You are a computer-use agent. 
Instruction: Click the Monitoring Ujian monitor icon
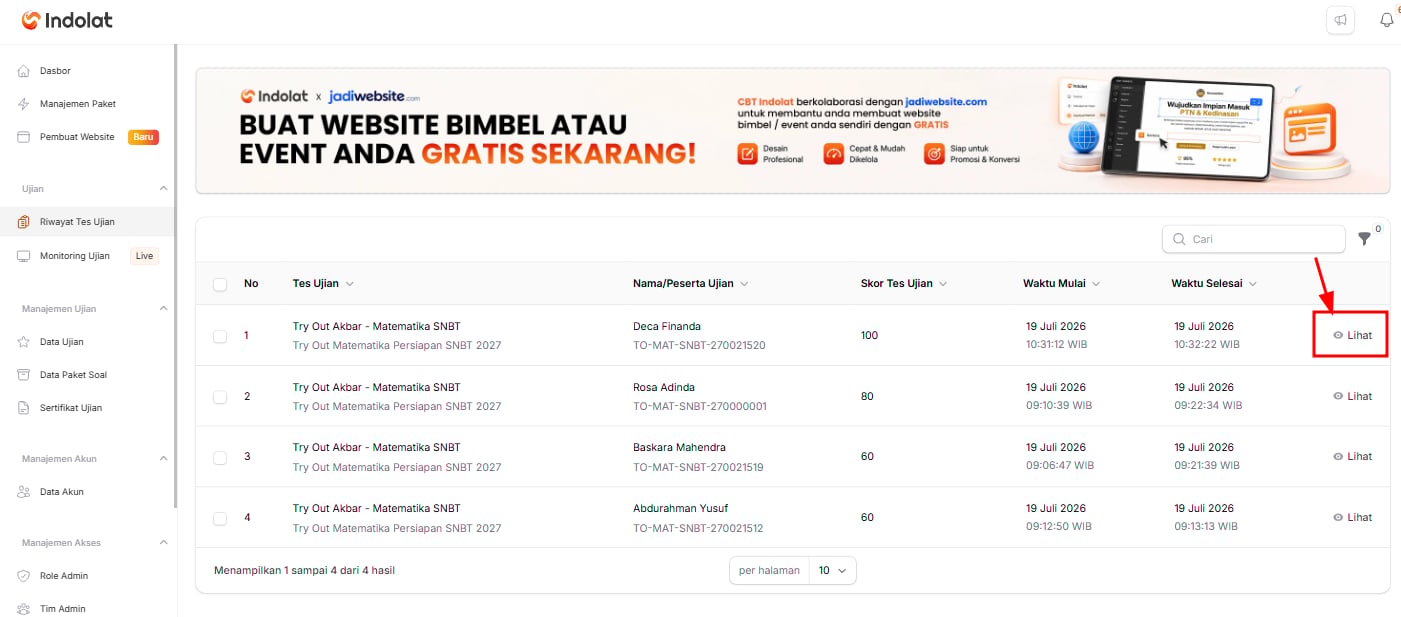pyautogui.click(x=24, y=256)
